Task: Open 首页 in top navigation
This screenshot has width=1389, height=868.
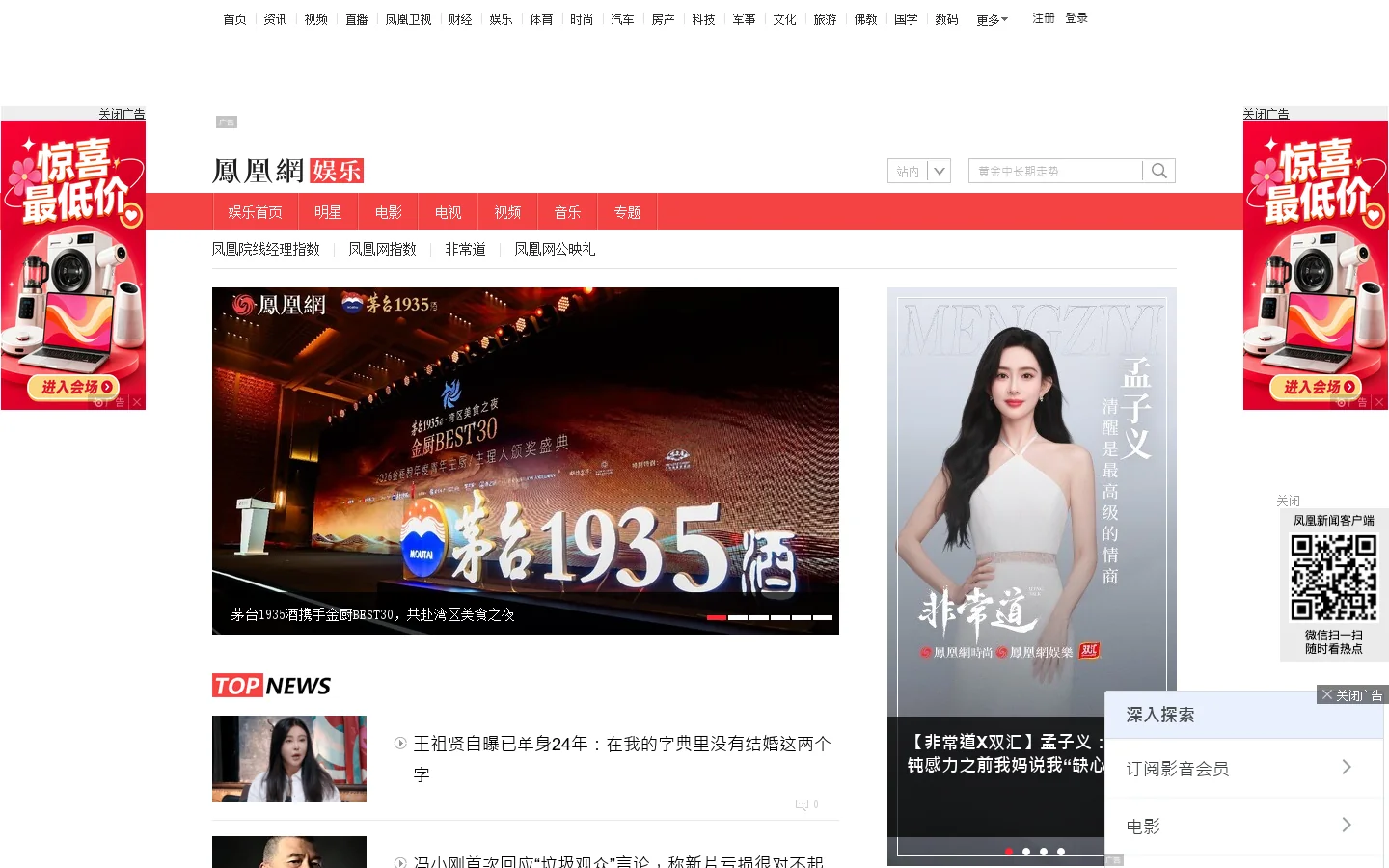Action: [234, 19]
